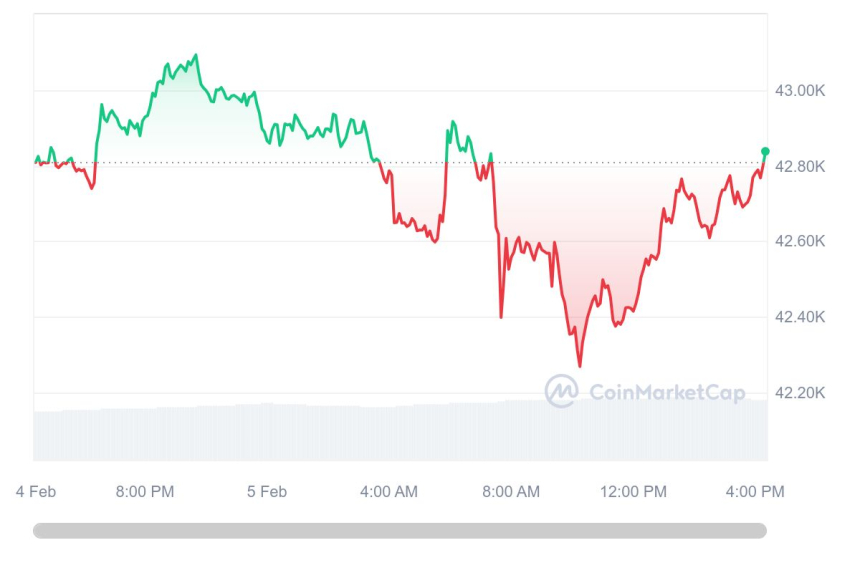
Task: Click the lowest red trough of the price line
Action: click(579, 365)
